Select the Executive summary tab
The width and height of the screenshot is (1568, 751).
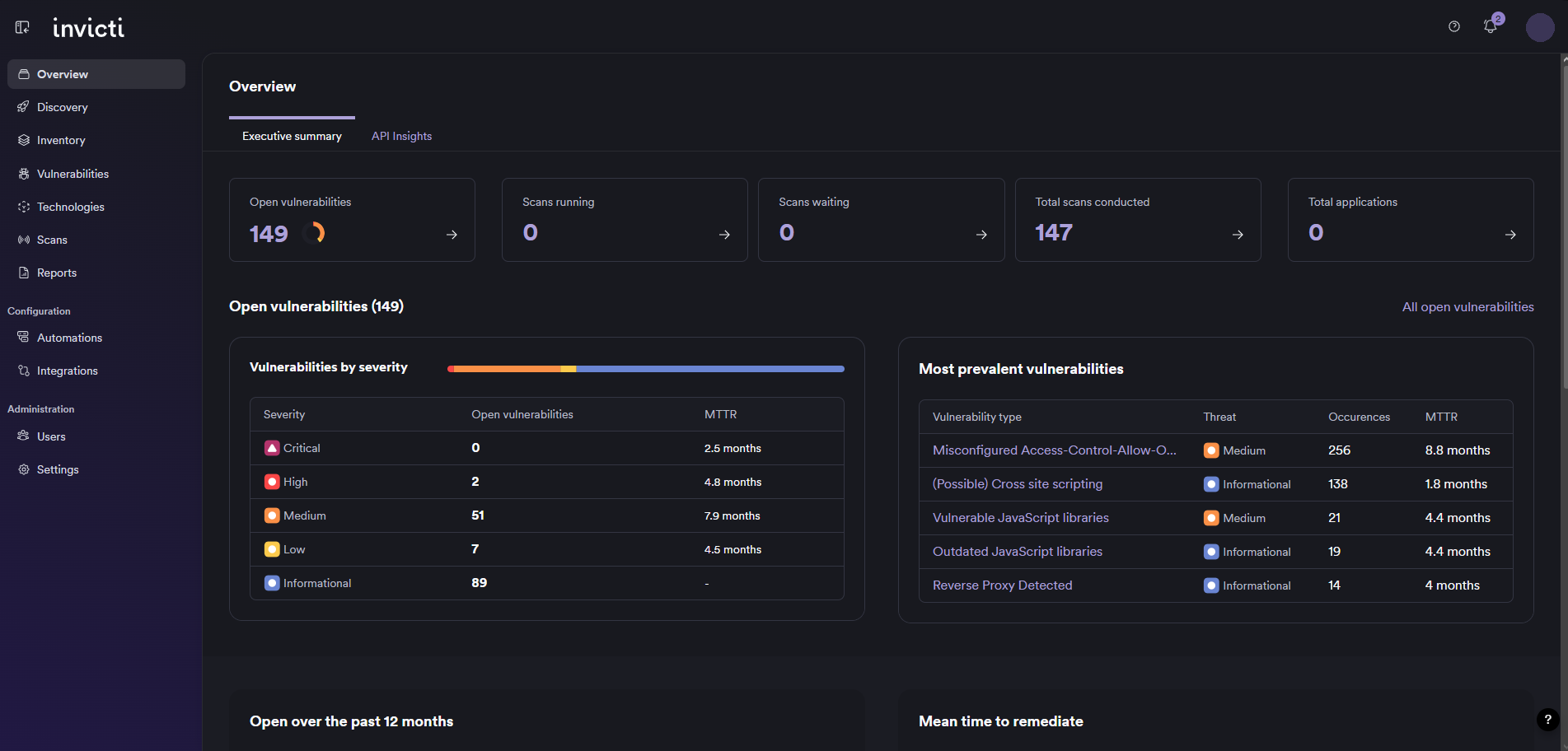(292, 136)
